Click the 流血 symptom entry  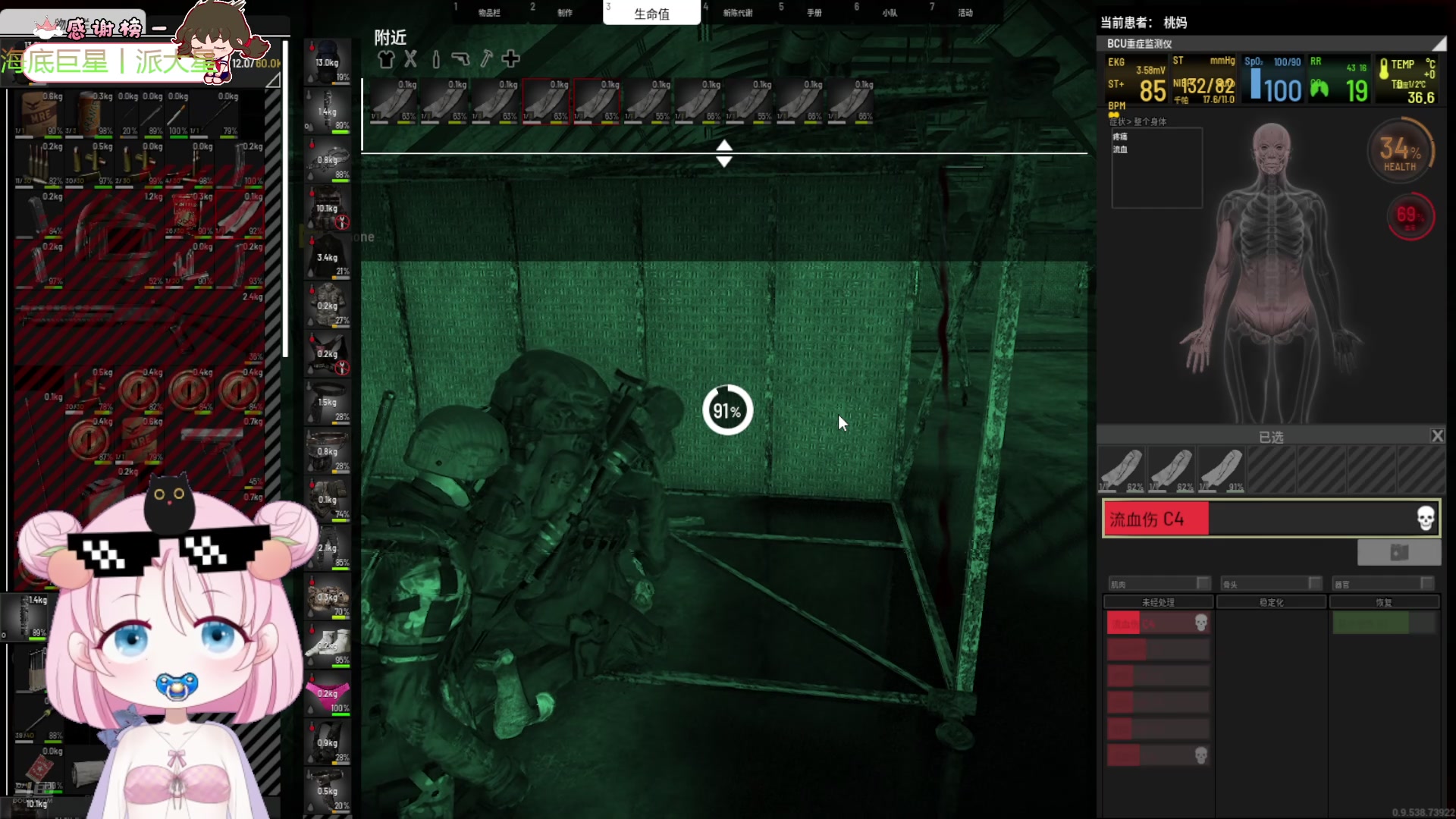click(x=1119, y=149)
